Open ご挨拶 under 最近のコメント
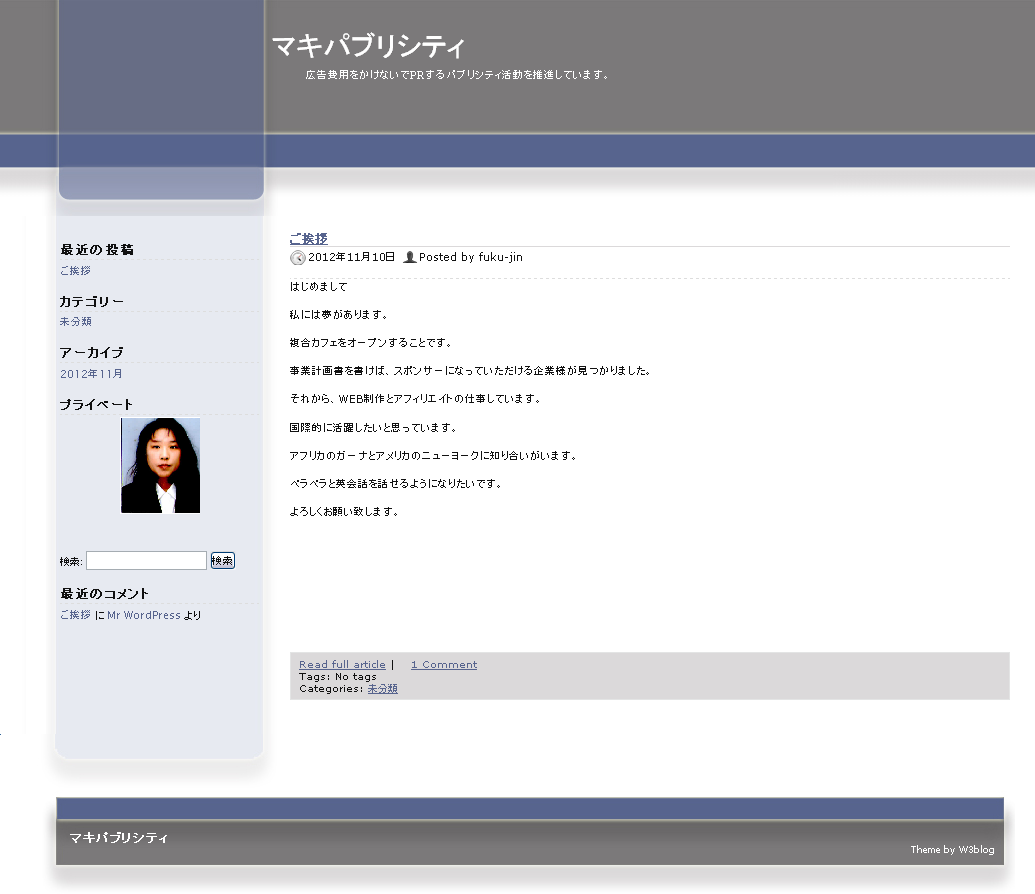Viewport: 1035px width, 894px height. [x=75, y=616]
